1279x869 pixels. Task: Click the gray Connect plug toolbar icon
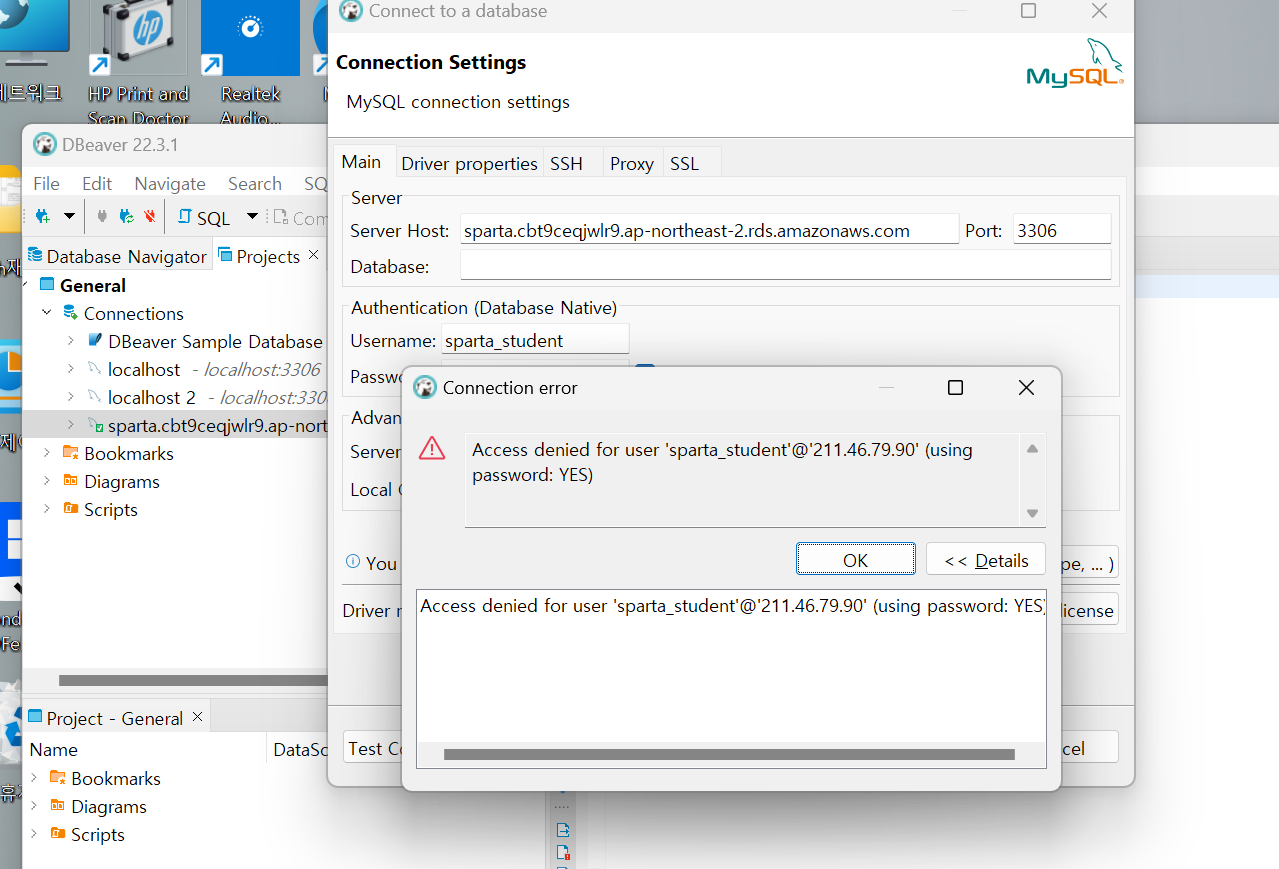pos(101,216)
